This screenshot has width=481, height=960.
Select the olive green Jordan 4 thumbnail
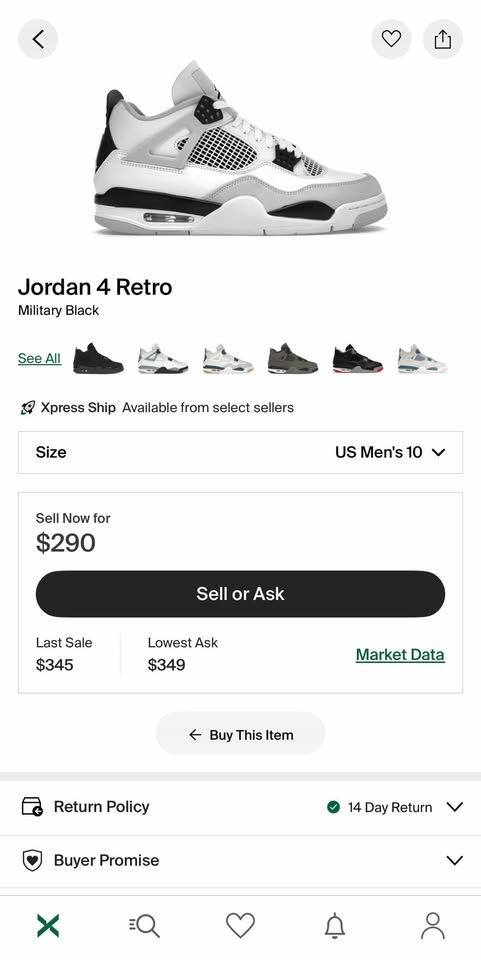pos(293,358)
